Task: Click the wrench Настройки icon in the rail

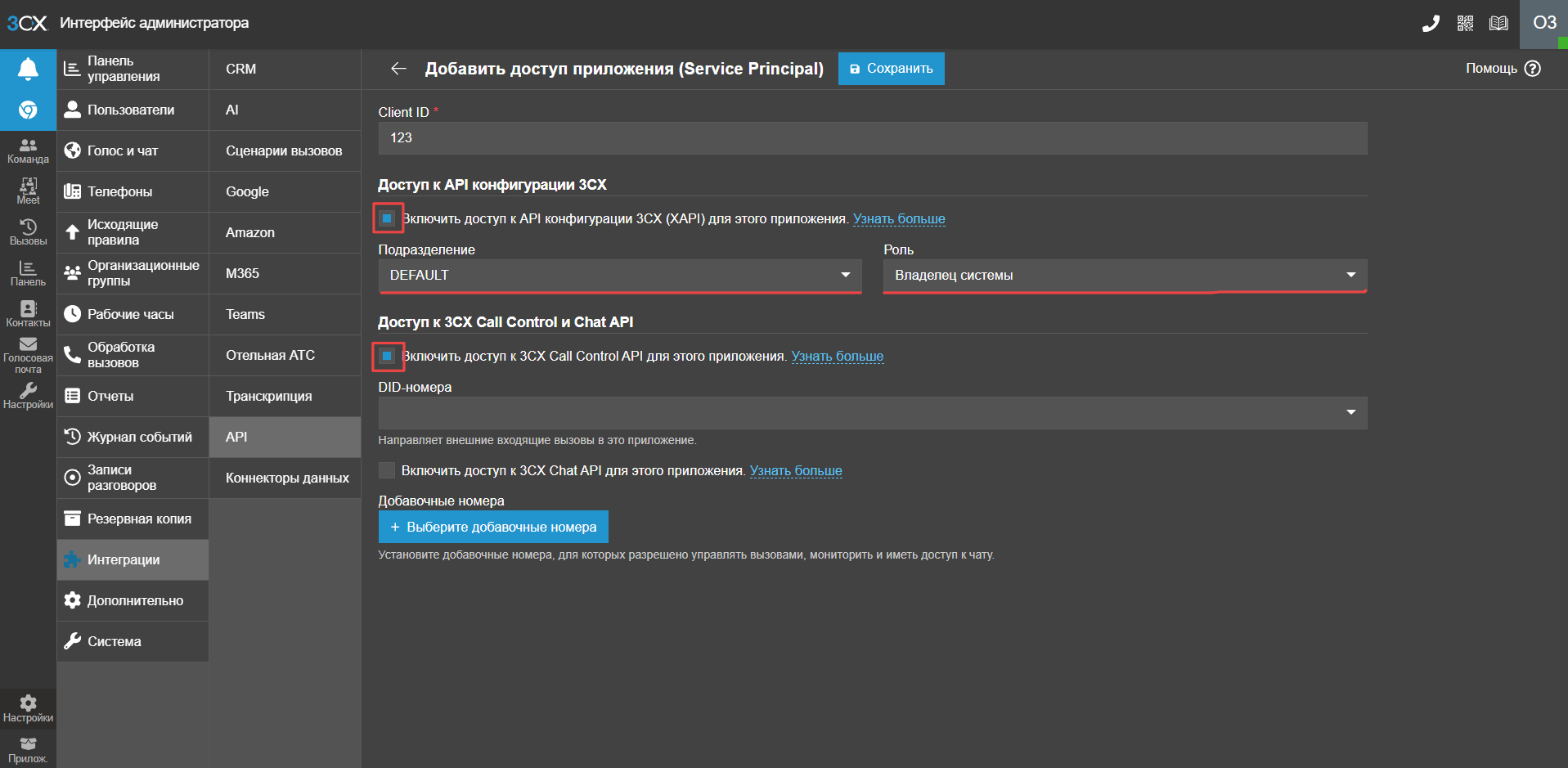Action: (28, 396)
